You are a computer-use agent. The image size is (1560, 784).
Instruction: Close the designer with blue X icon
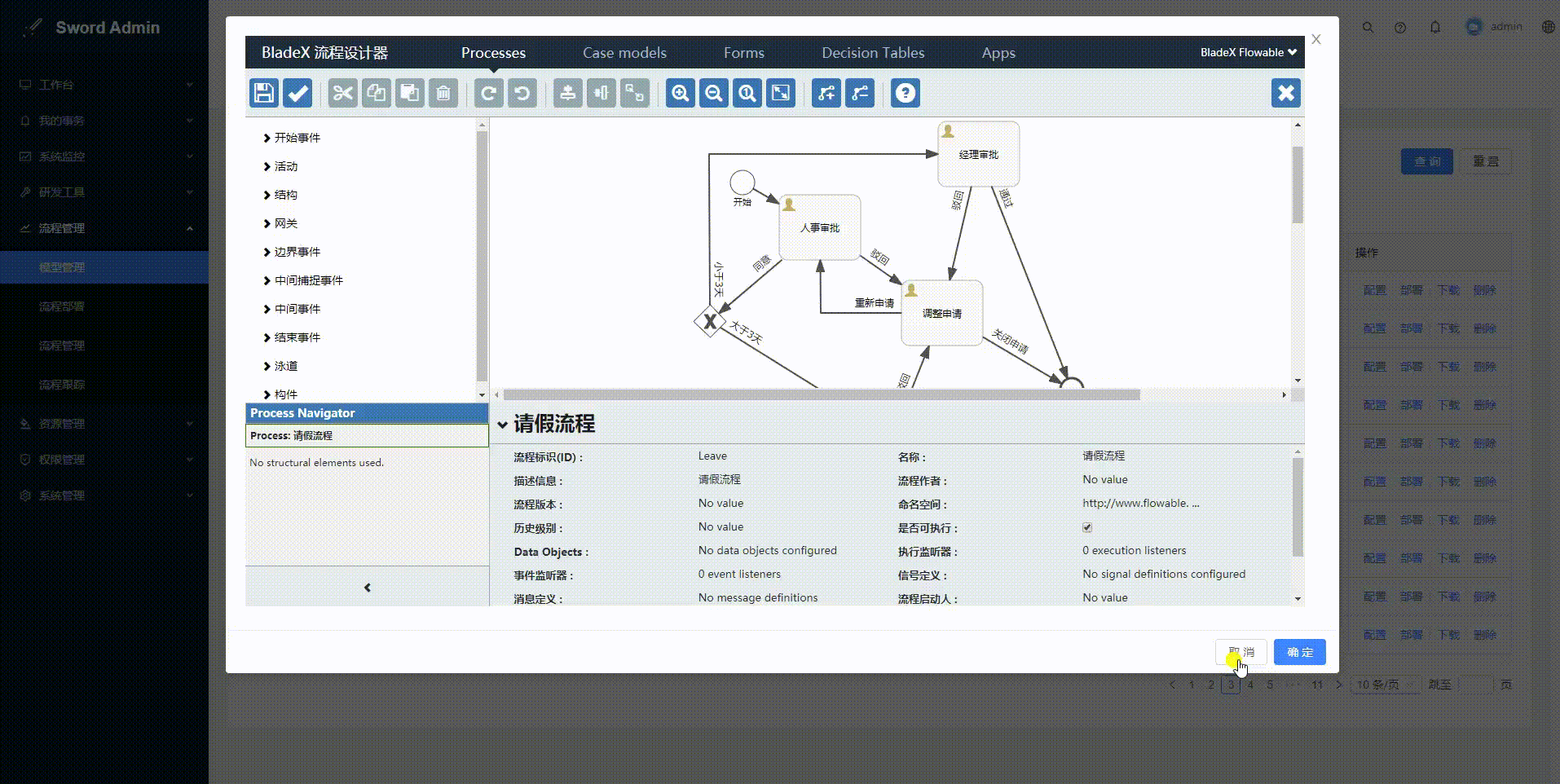click(1286, 93)
